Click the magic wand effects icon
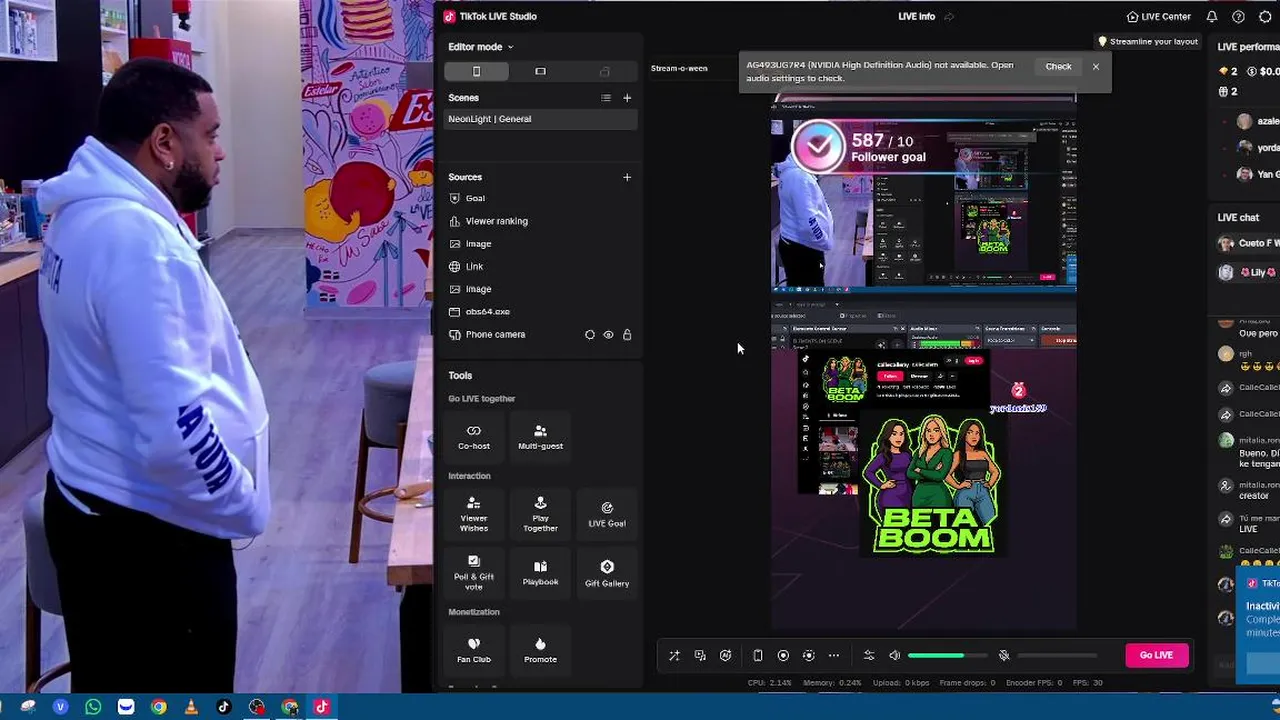This screenshot has width=1280, height=720. [674, 656]
